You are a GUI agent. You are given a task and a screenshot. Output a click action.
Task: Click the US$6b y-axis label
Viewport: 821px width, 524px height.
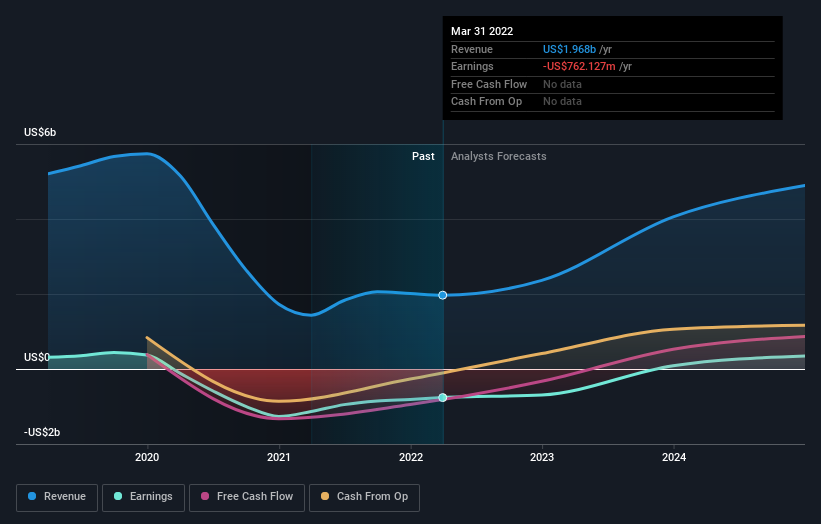40,132
